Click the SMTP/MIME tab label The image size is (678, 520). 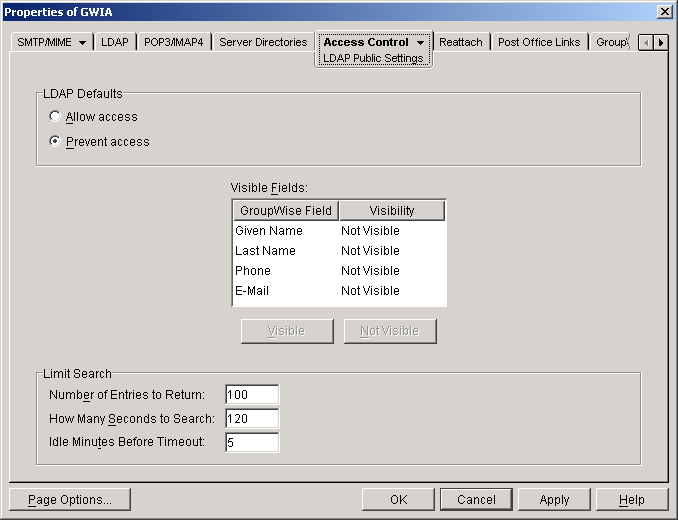45,42
